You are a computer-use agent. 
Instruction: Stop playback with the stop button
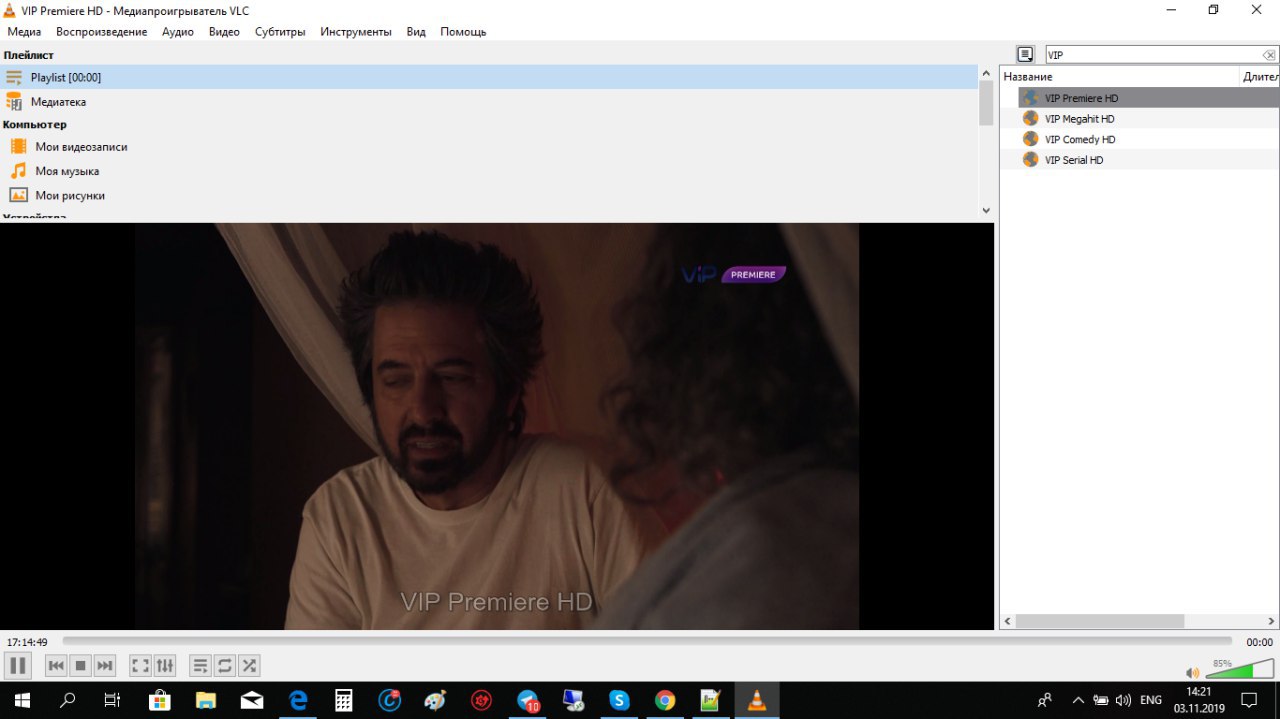(81, 665)
